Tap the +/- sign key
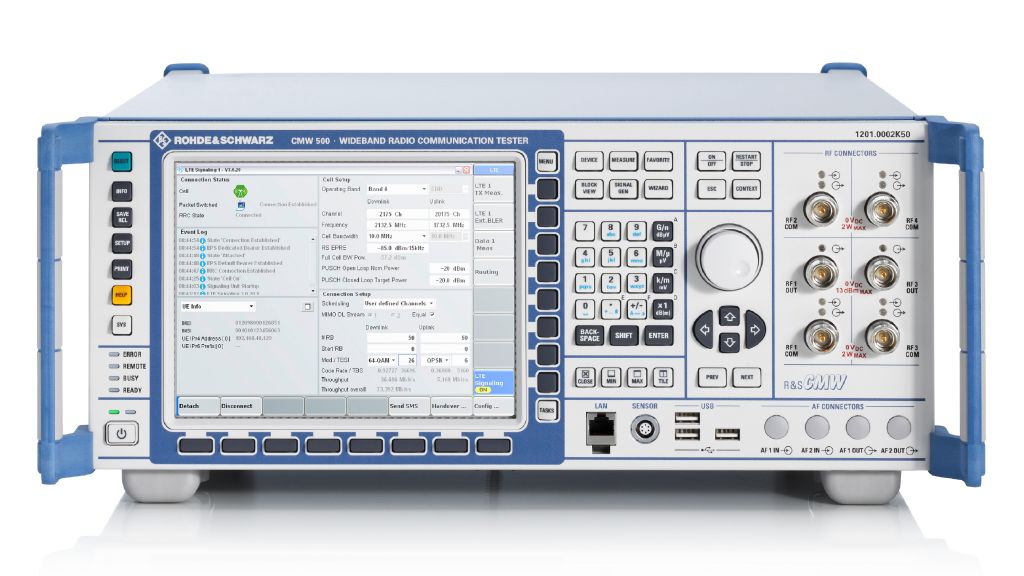This screenshot has width=1024, height=576. tap(637, 308)
